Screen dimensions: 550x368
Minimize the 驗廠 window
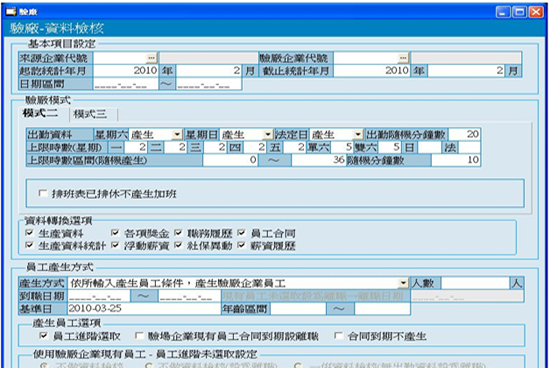tap(503, 12)
